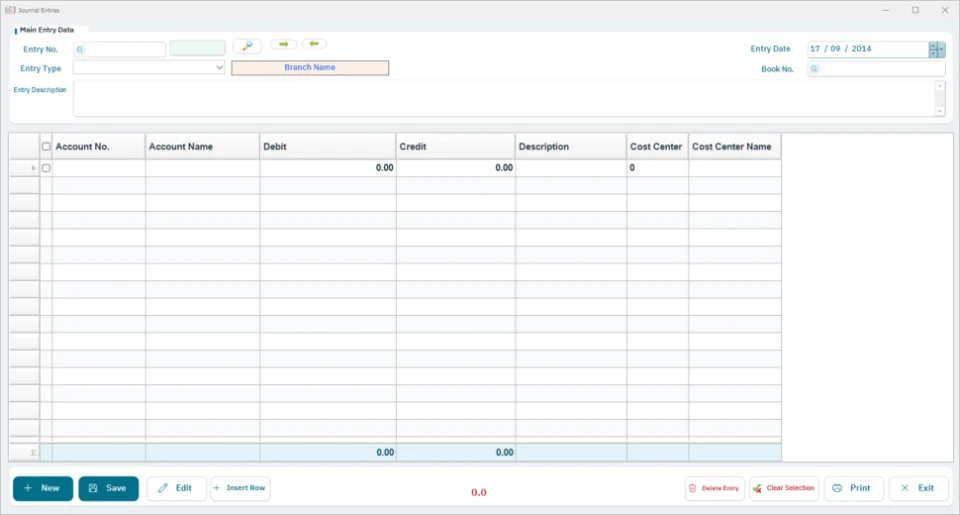Click the first row Cost Center cell 0
960x515 pixels.
657,168
